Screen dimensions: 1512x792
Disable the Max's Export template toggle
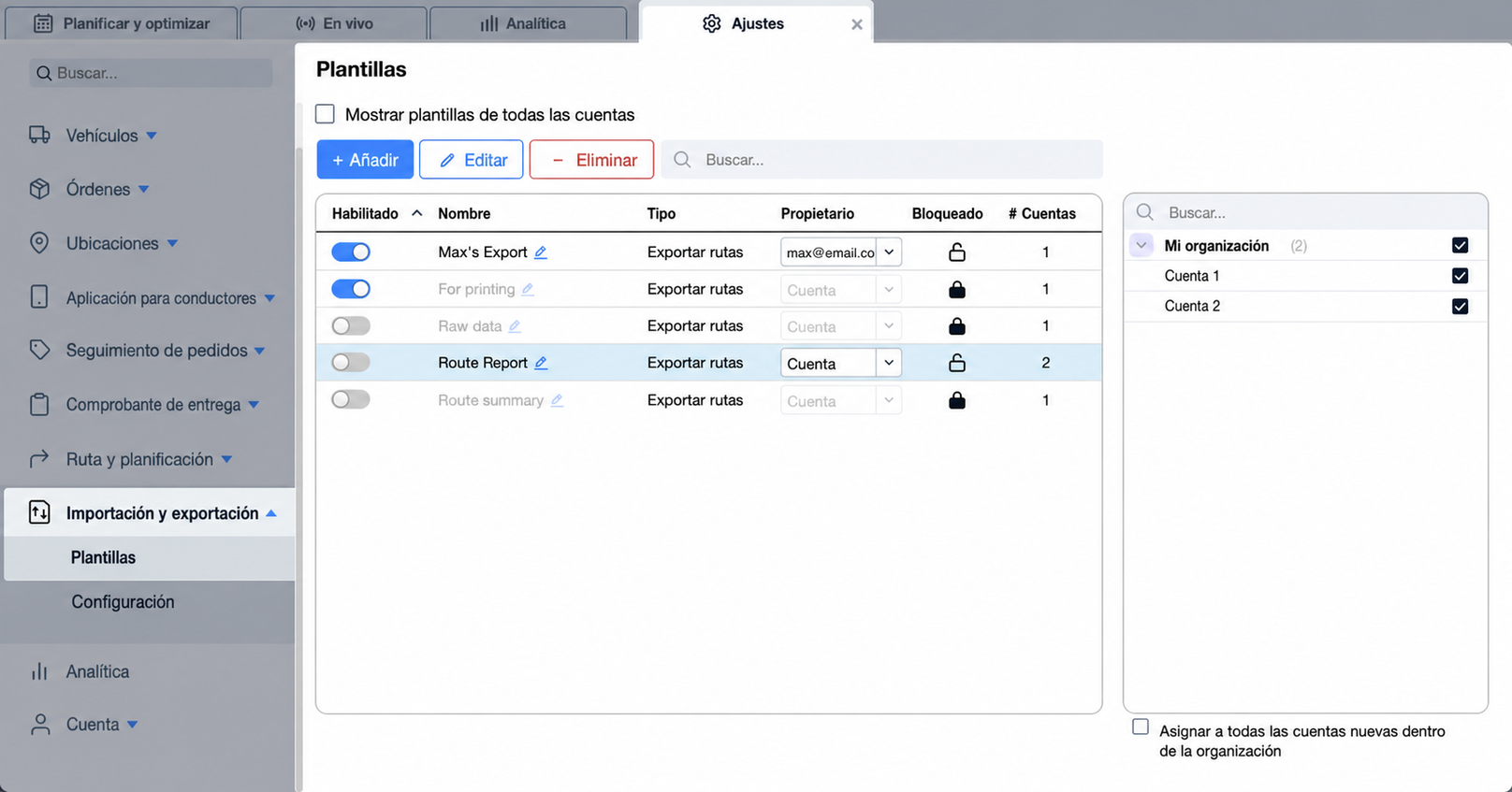[x=351, y=252]
